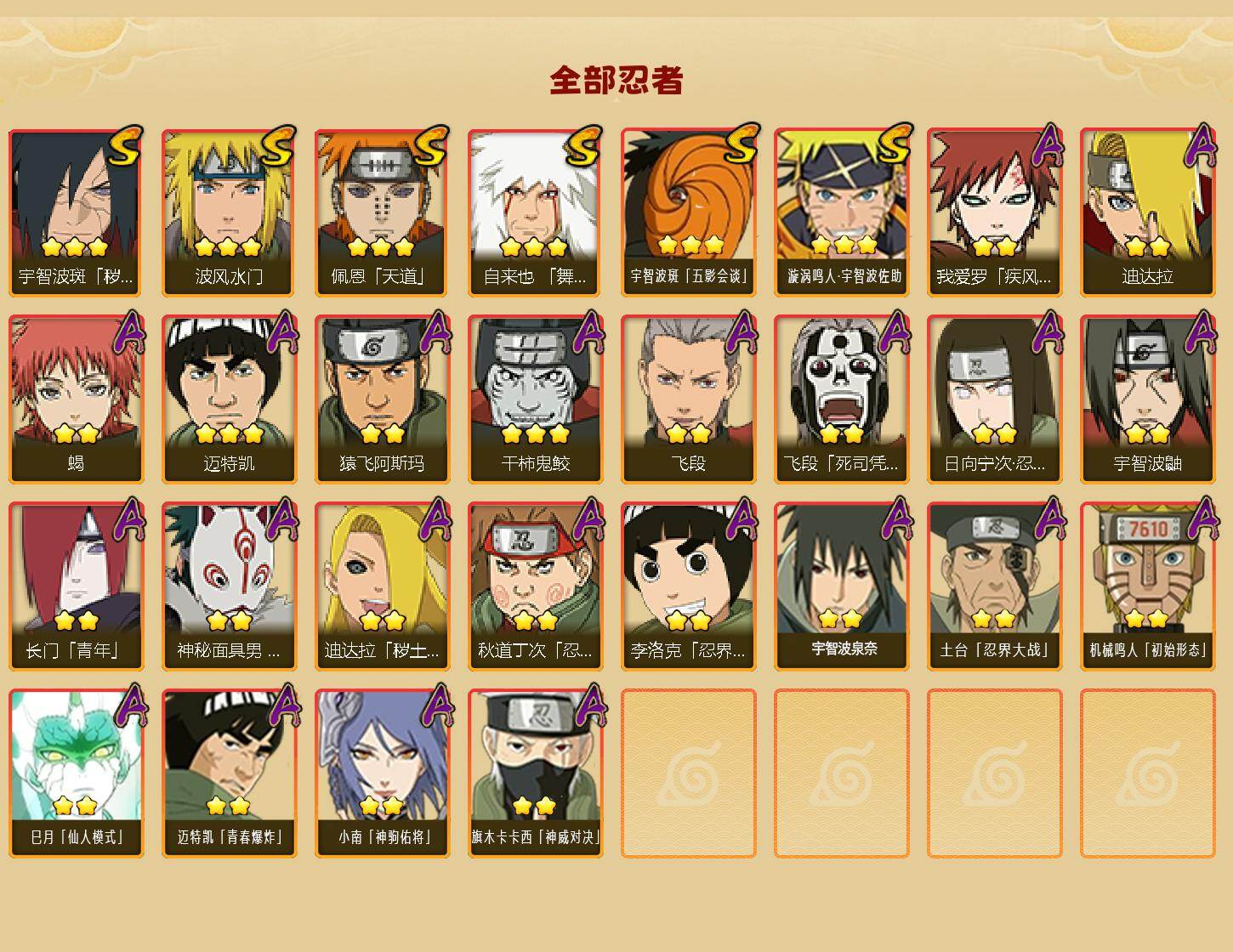Select the 神秘面具男 fox-mask card

coord(230,586)
